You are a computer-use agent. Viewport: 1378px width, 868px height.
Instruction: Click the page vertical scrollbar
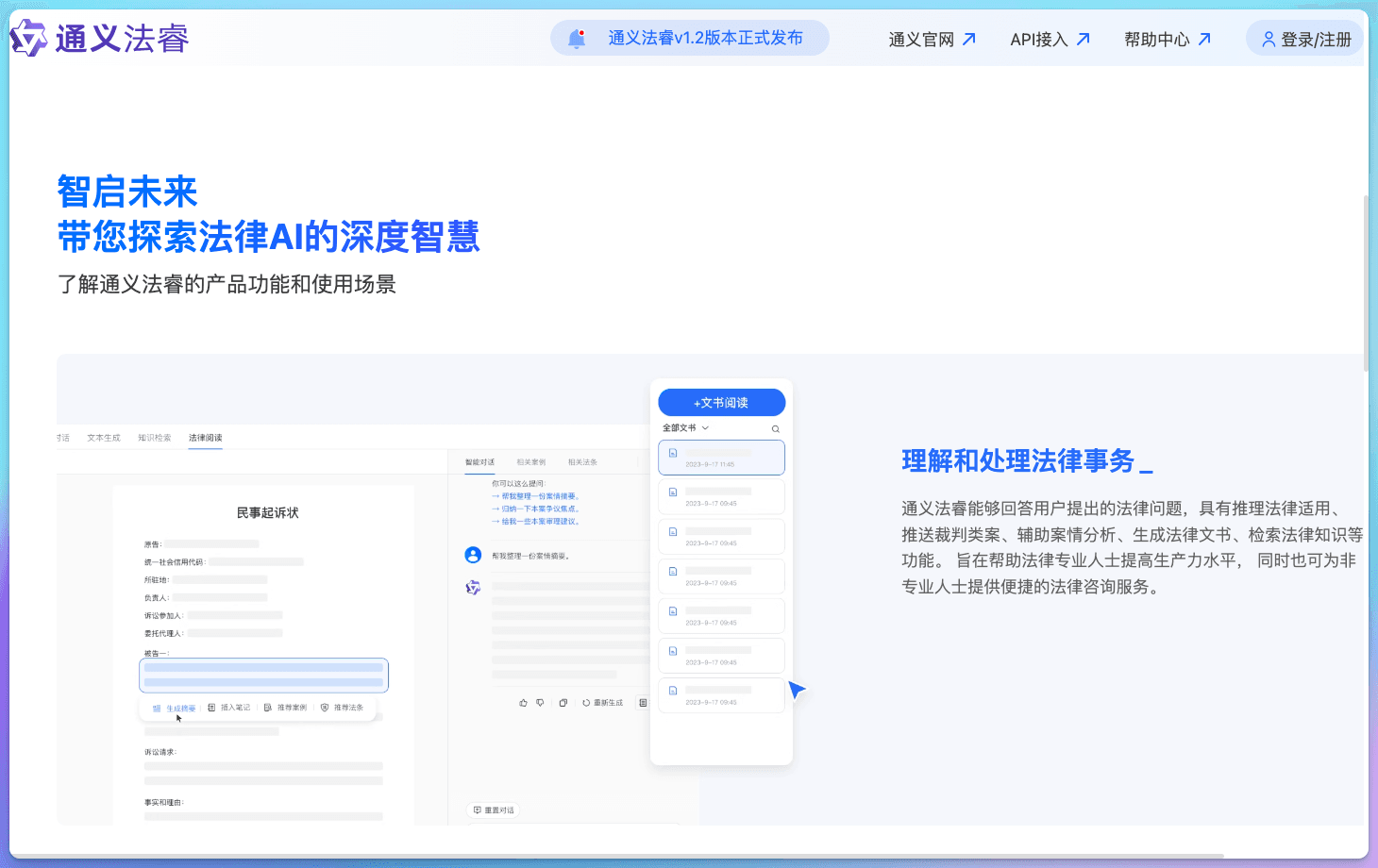(x=1365, y=283)
